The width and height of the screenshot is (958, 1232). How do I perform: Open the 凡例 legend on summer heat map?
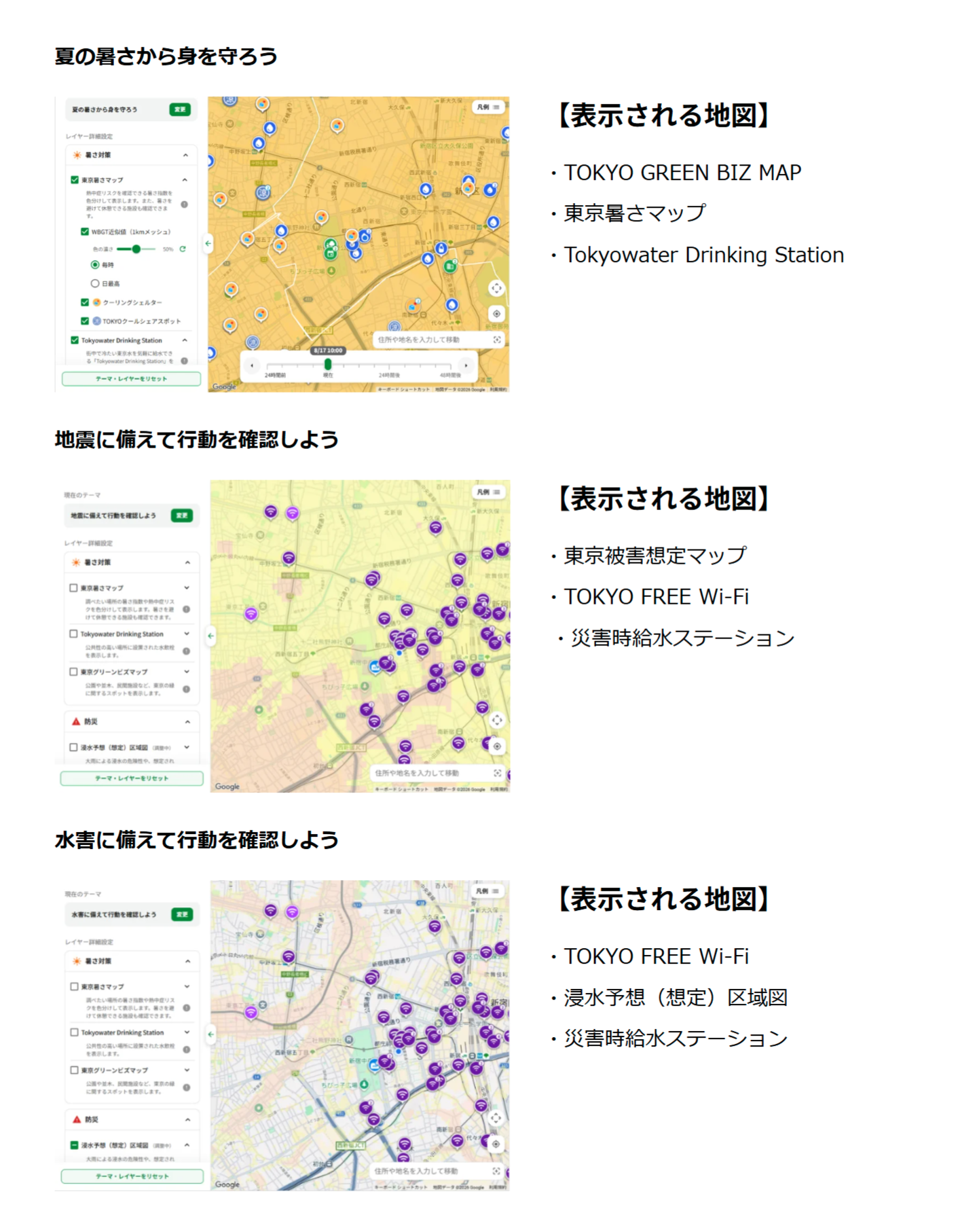(488, 107)
